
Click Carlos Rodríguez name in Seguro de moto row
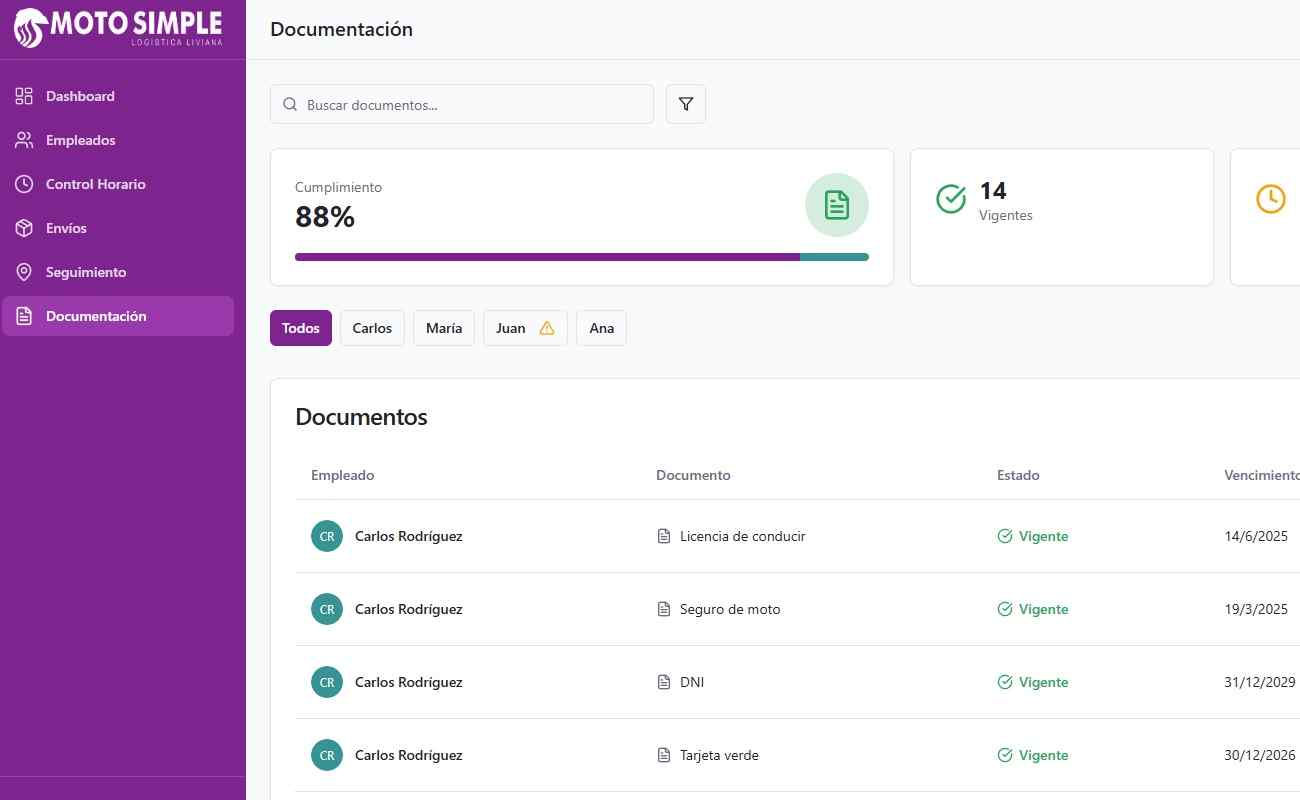[x=408, y=609]
